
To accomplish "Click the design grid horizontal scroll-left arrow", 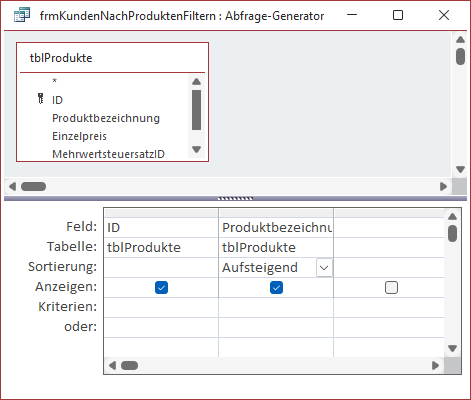I will tap(112, 365).
